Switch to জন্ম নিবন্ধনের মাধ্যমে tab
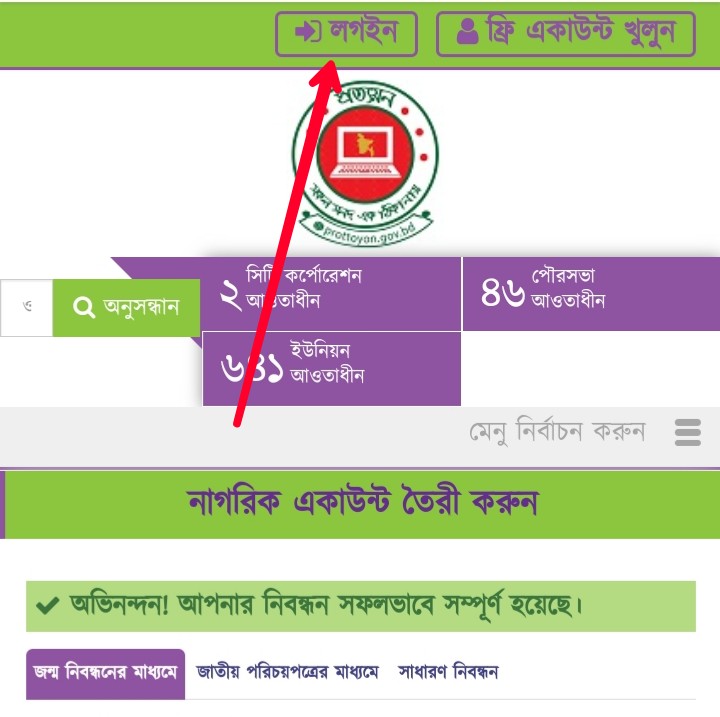 coord(106,674)
